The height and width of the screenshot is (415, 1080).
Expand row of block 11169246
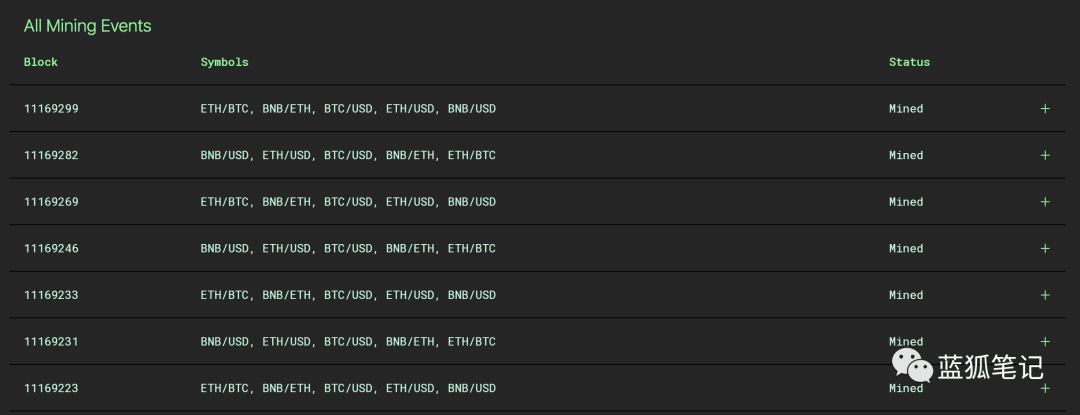coord(1045,248)
